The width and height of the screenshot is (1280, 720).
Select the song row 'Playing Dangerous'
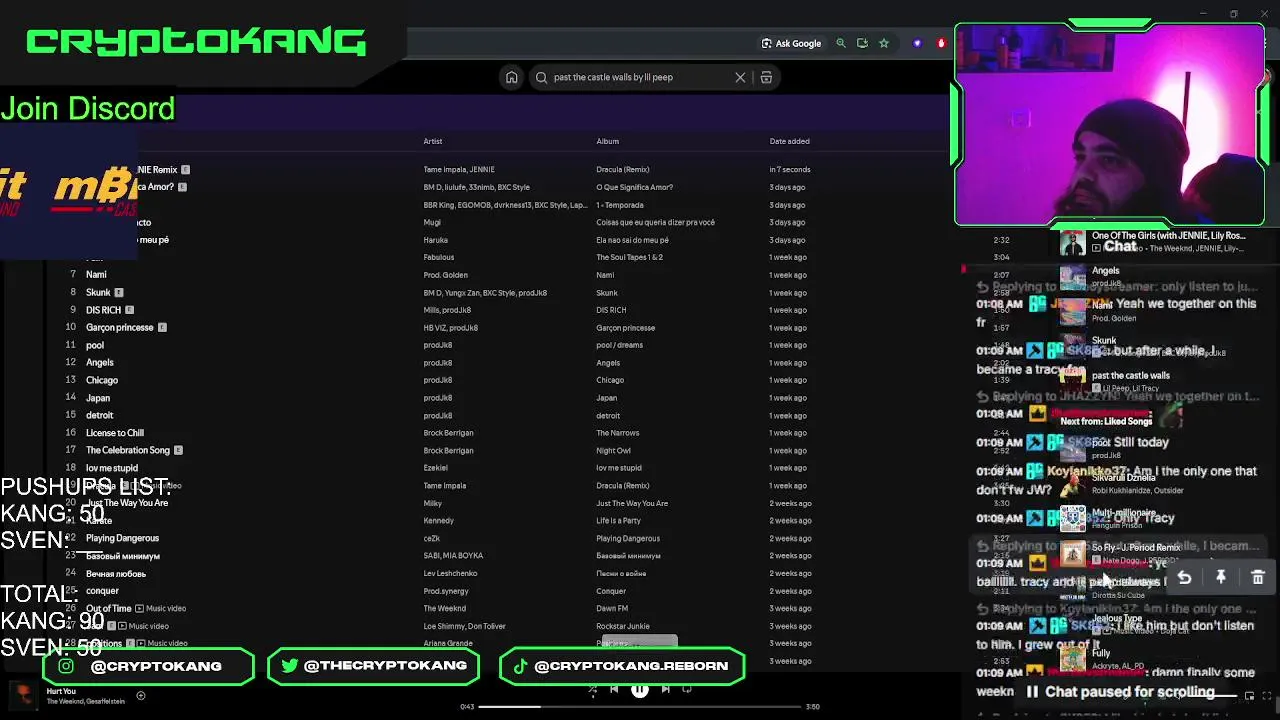pyautogui.click(x=122, y=538)
